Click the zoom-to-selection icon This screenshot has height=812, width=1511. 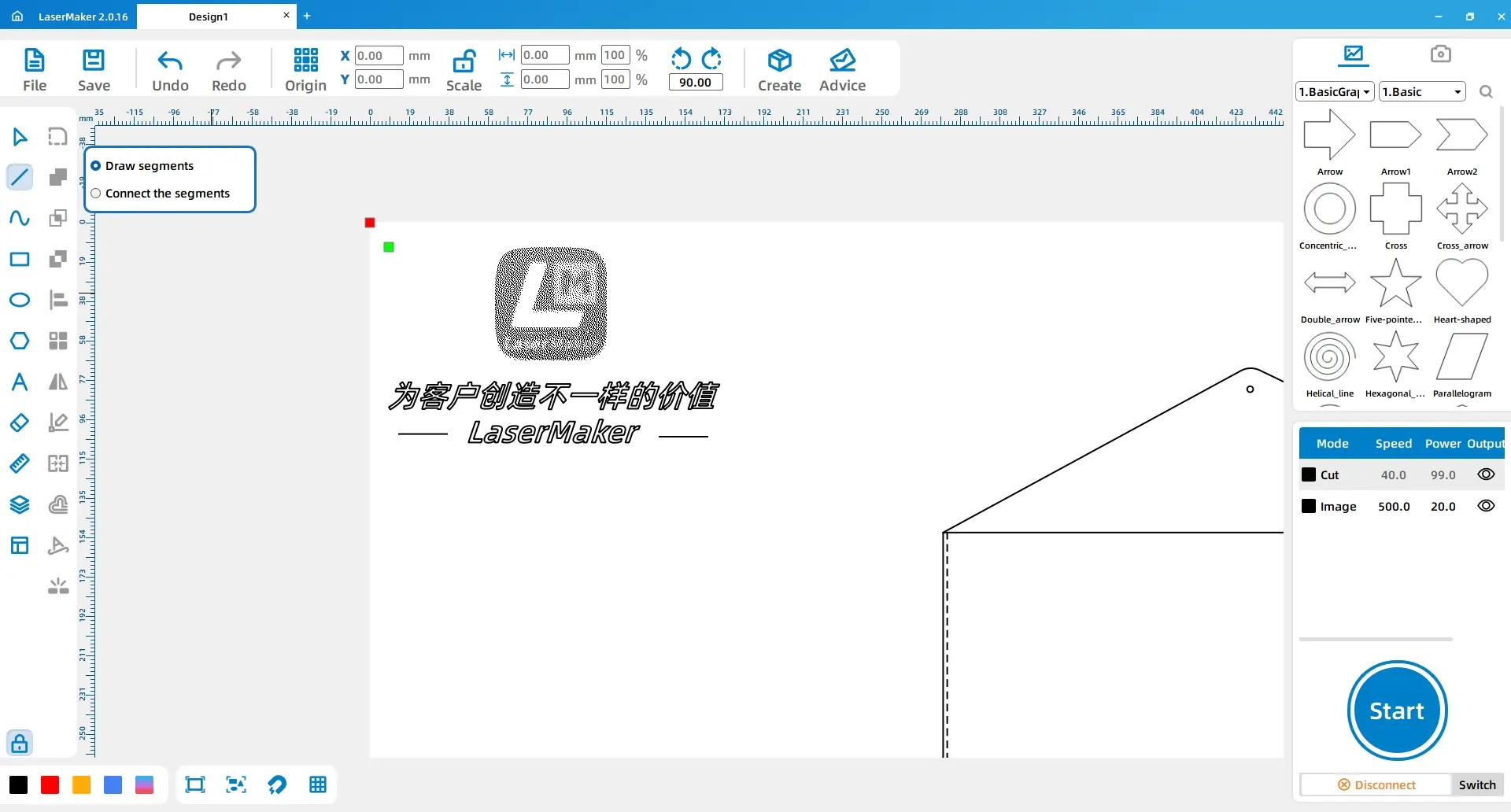[x=235, y=784]
